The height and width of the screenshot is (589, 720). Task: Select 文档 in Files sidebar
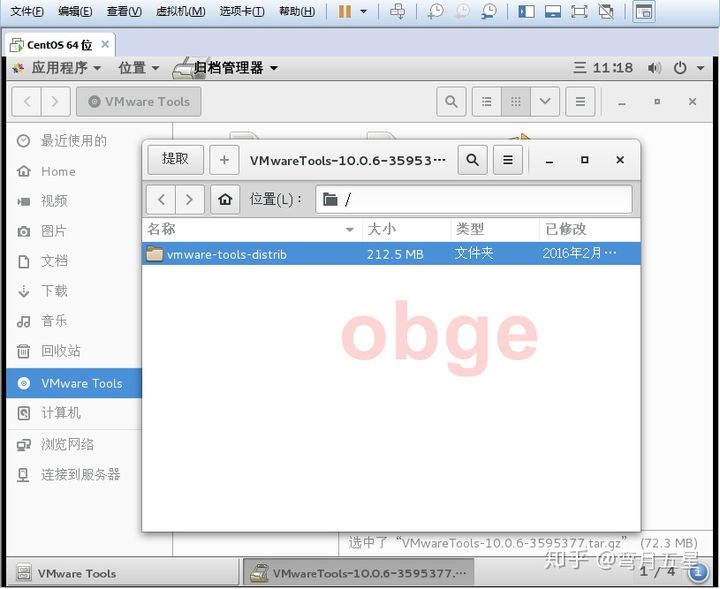pos(74,261)
